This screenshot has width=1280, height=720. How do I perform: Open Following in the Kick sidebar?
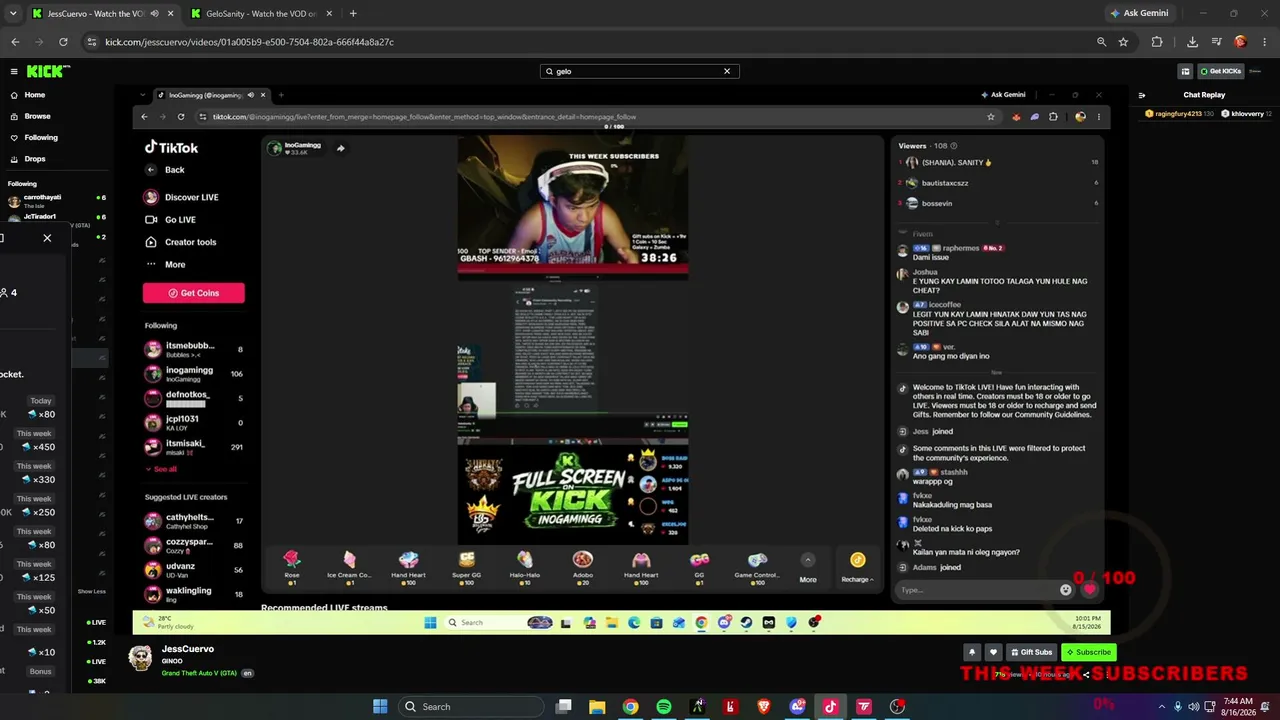(41, 137)
